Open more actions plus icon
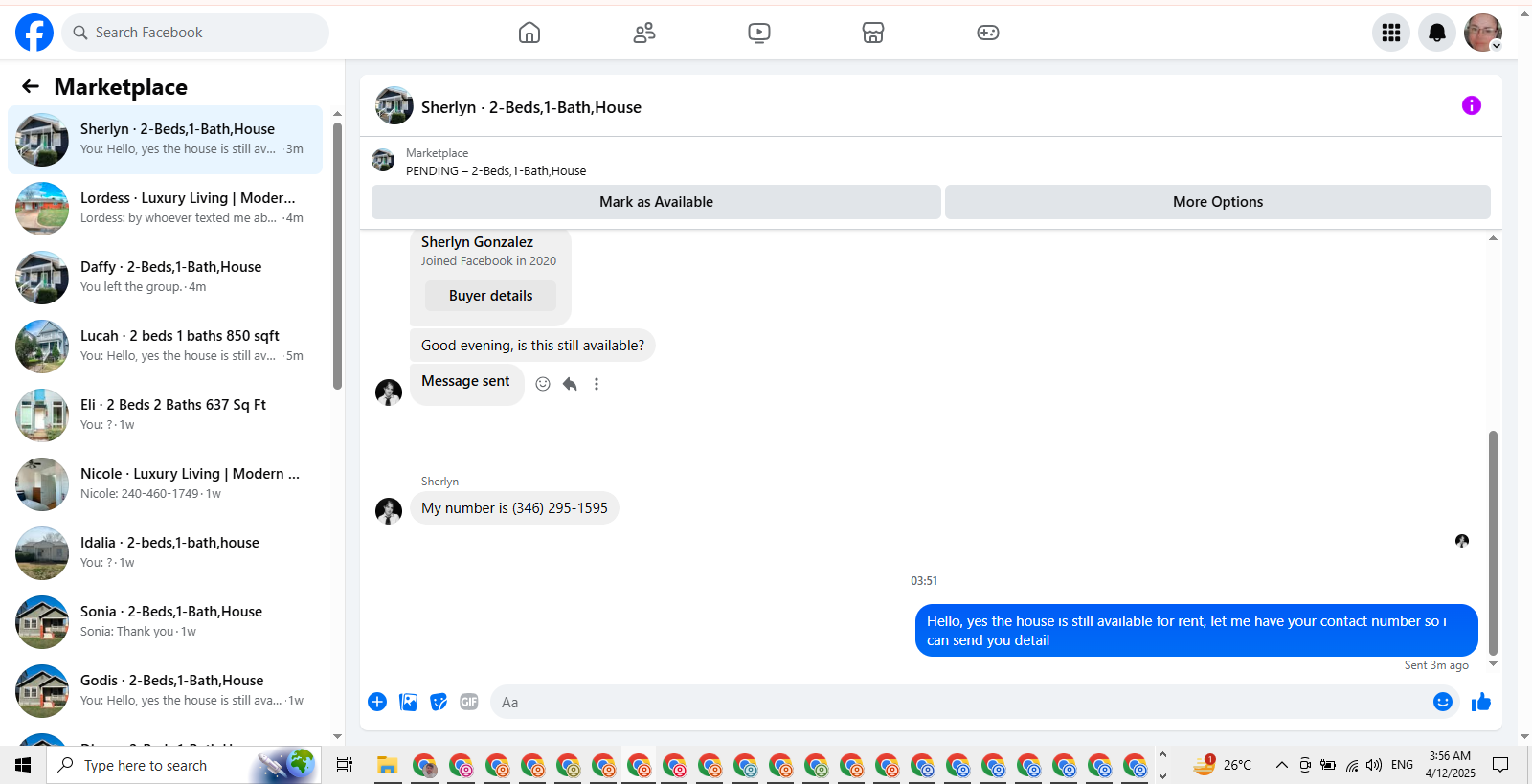The height and width of the screenshot is (784, 1532). coord(377,702)
